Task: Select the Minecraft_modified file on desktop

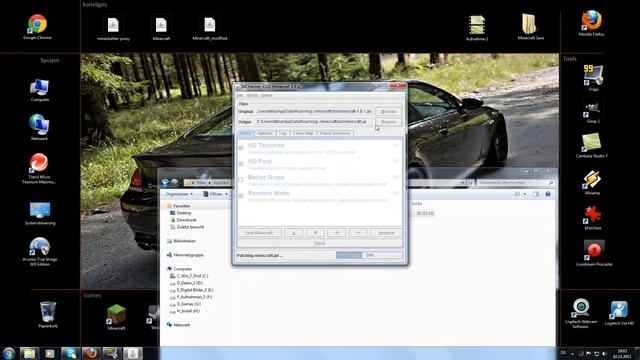Action: click(210, 28)
